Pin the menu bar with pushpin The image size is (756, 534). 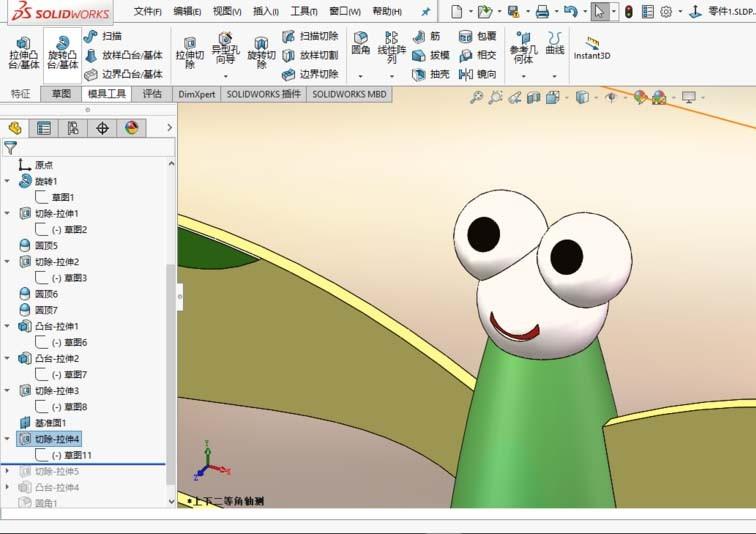(x=425, y=12)
